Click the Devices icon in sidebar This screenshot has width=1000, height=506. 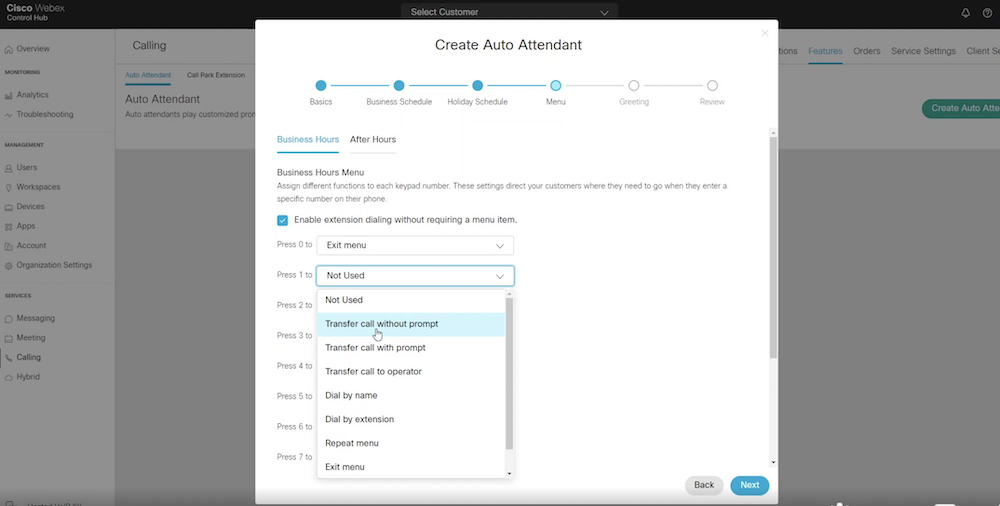point(9,207)
